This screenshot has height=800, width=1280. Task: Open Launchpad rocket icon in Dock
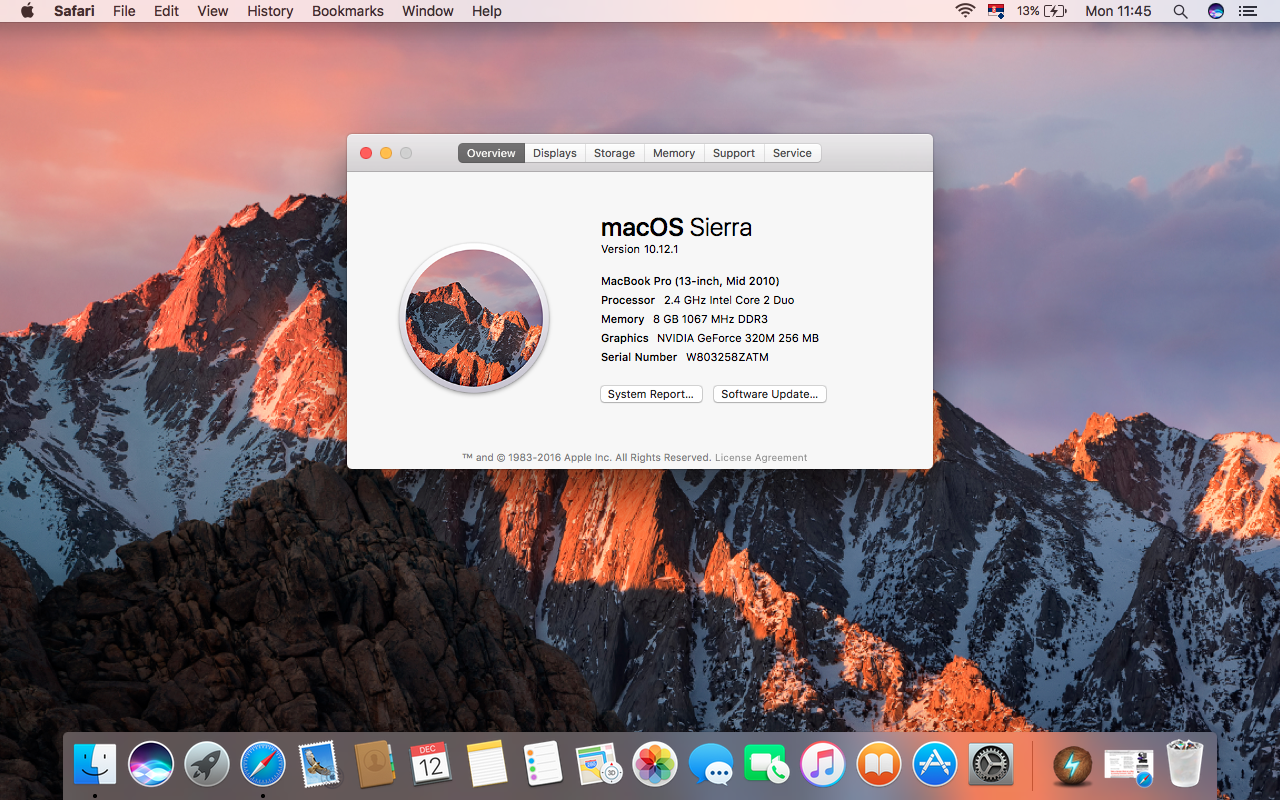pos(207,765)
